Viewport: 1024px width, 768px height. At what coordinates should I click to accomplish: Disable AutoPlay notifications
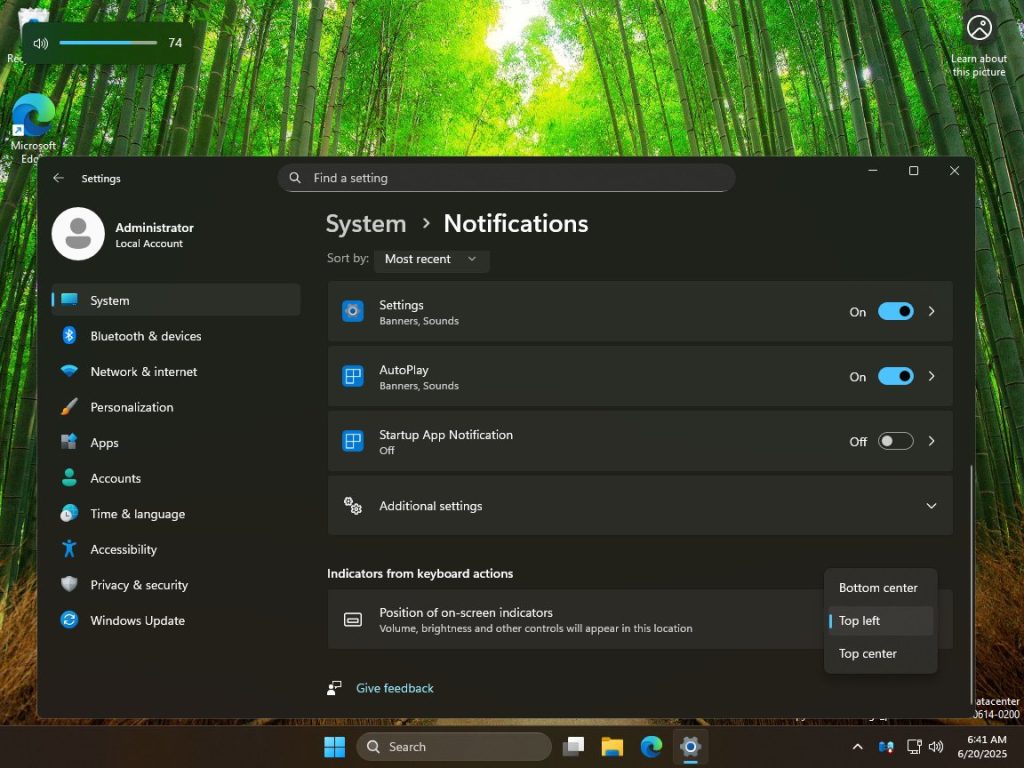click(895, 376)
